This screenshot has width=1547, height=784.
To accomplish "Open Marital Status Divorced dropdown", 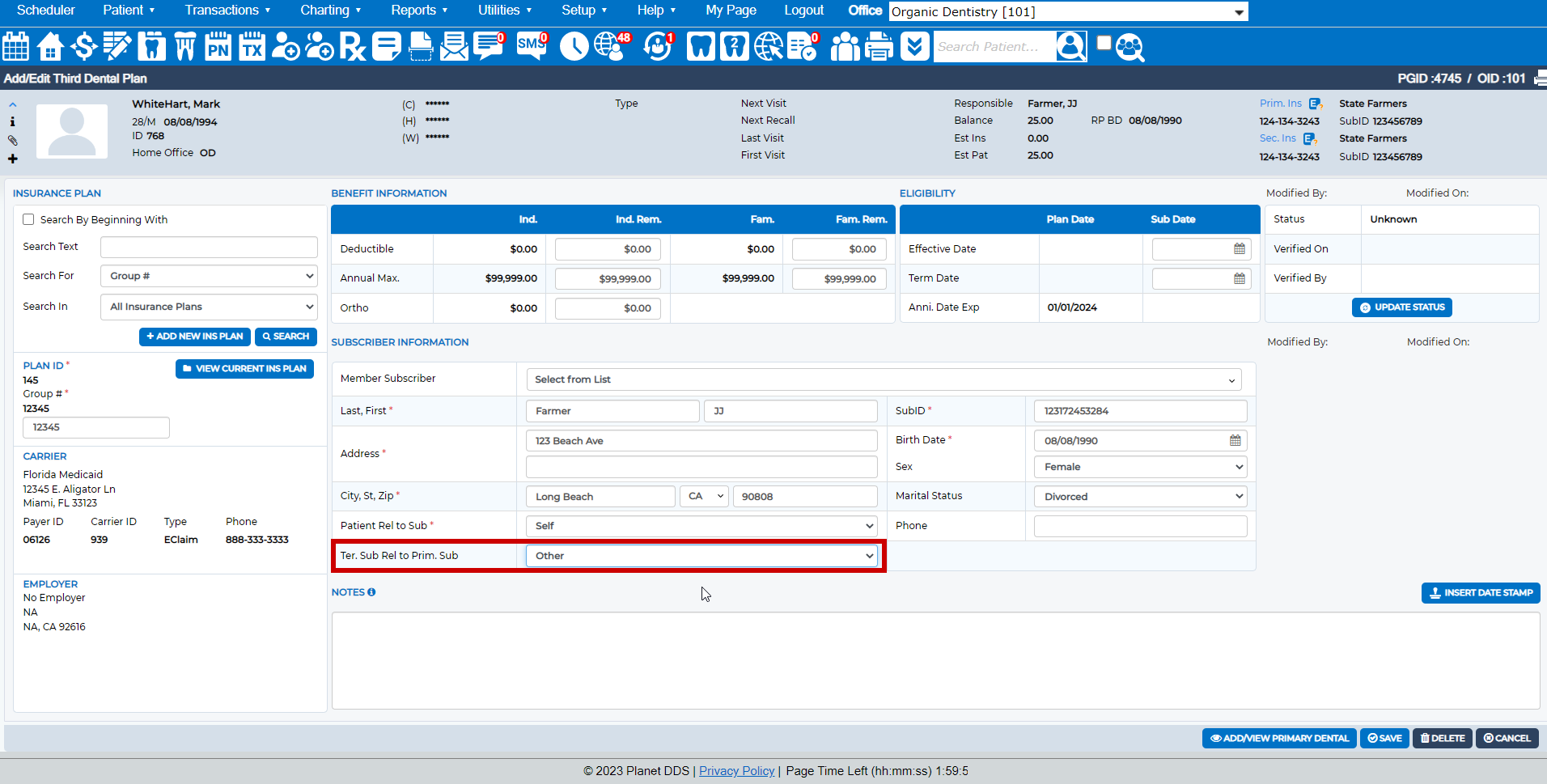I will point(1140,497).
